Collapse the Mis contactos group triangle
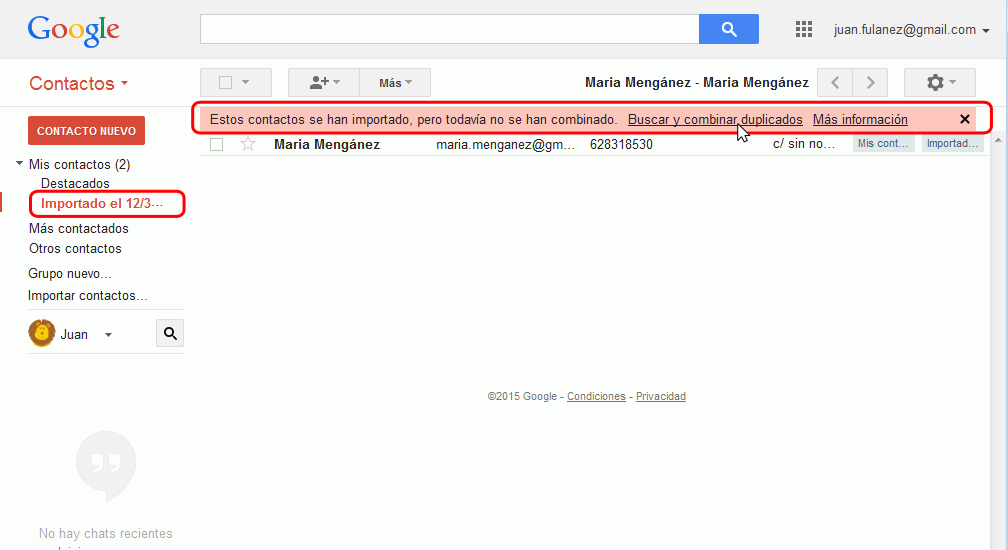Viewport: 1008px width, 550px height. pos(19,164)
